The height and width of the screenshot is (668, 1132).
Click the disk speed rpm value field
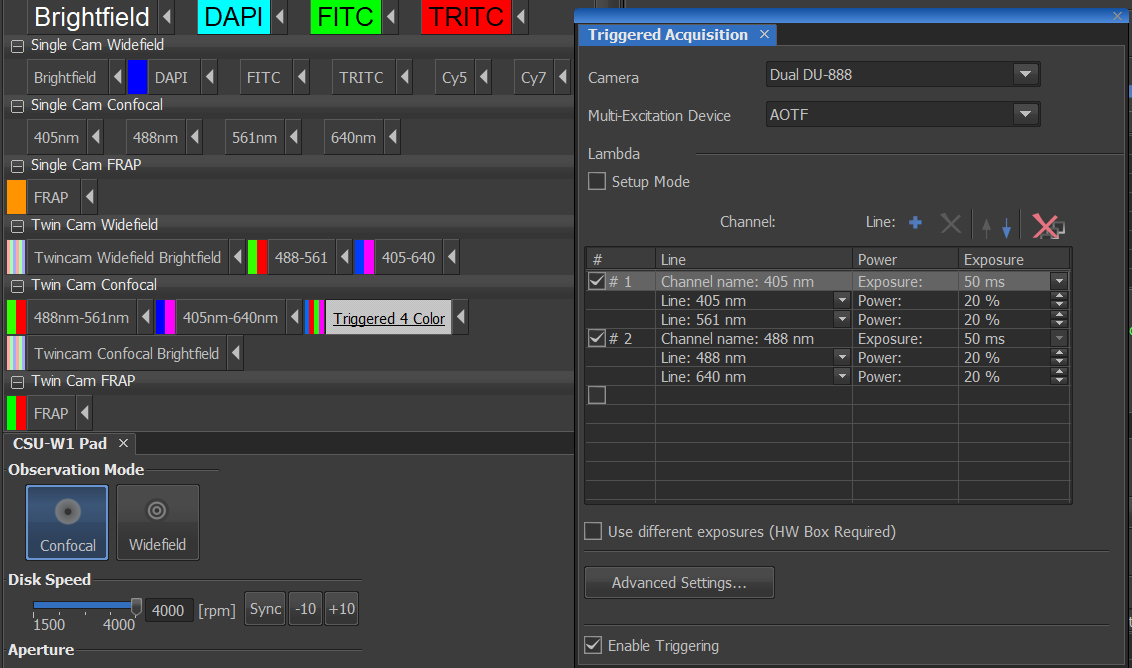pos(169,610)
